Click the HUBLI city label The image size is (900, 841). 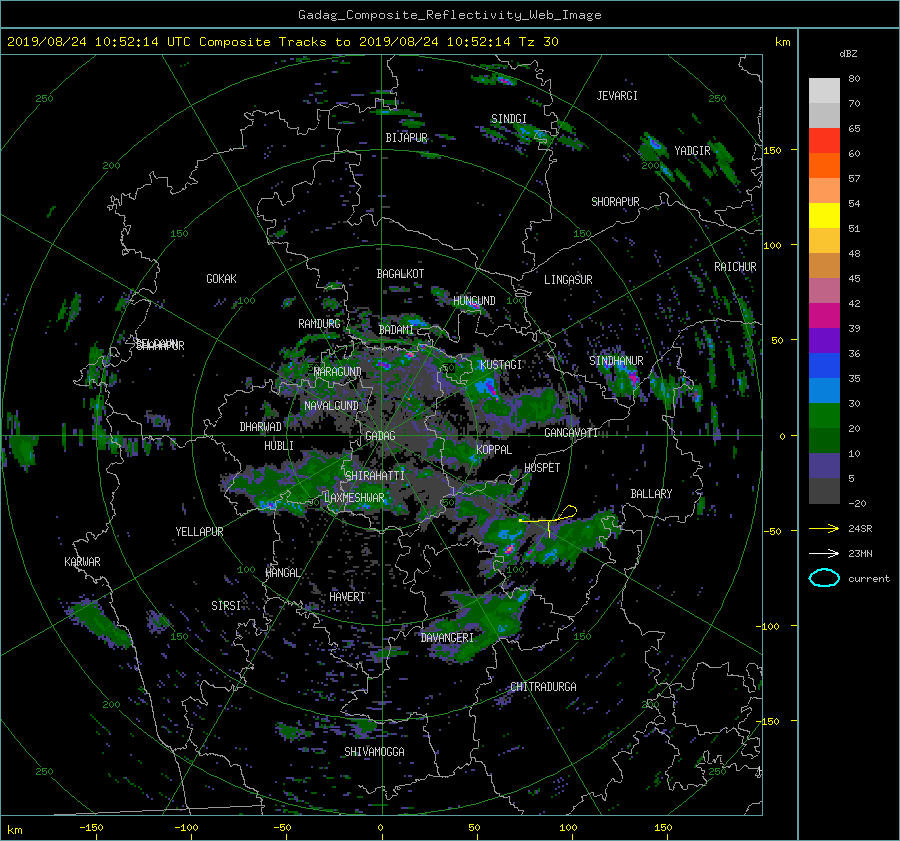279,446
